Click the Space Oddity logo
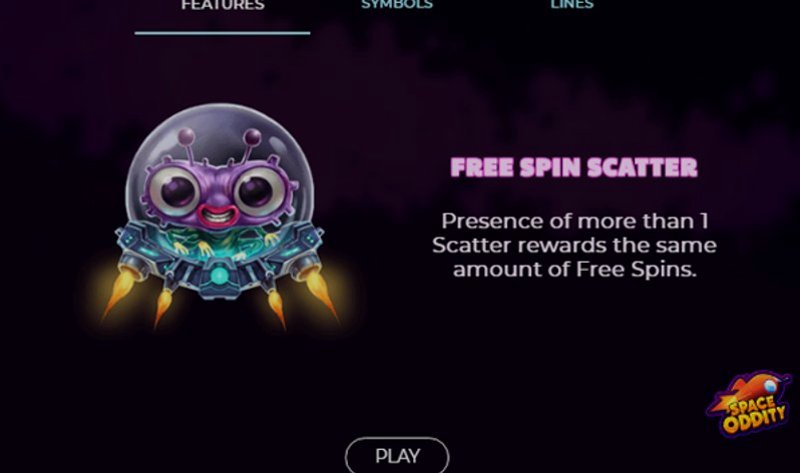Viewport: 800px width, 473px height. [749, 405]
